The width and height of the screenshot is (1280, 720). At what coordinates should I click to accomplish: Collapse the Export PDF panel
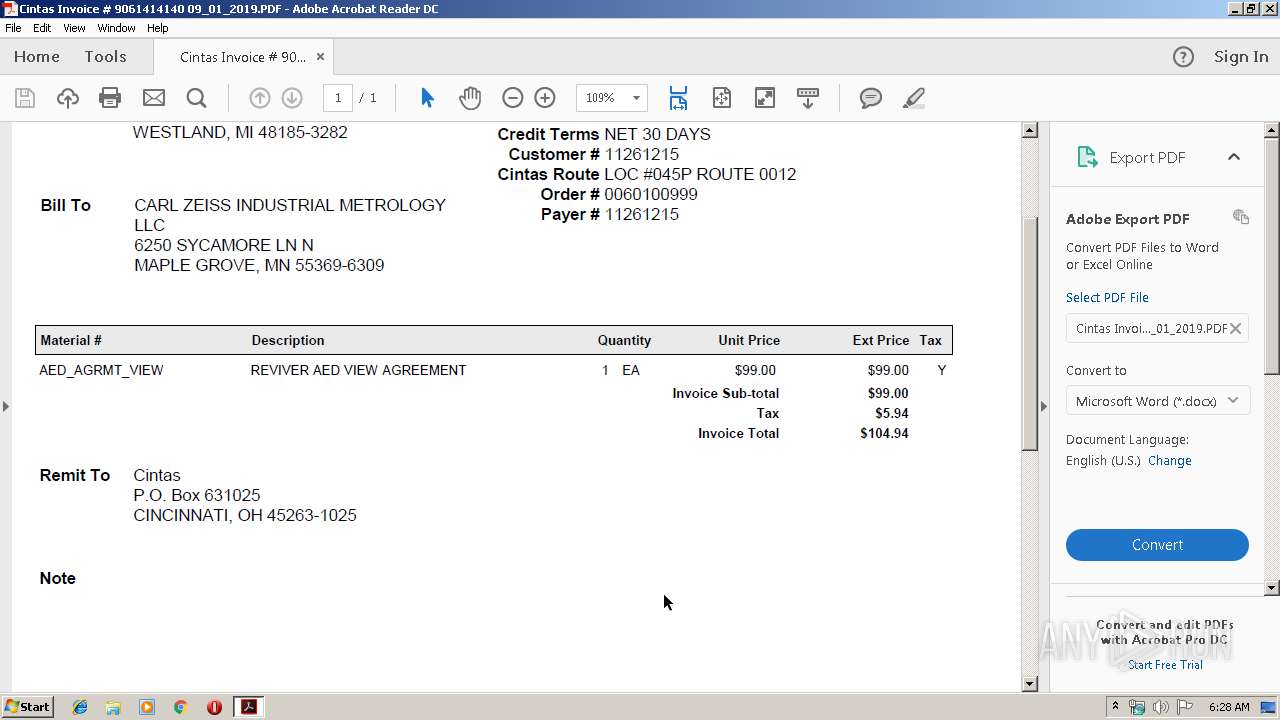pyautogui.click(x=1234, y=157)
